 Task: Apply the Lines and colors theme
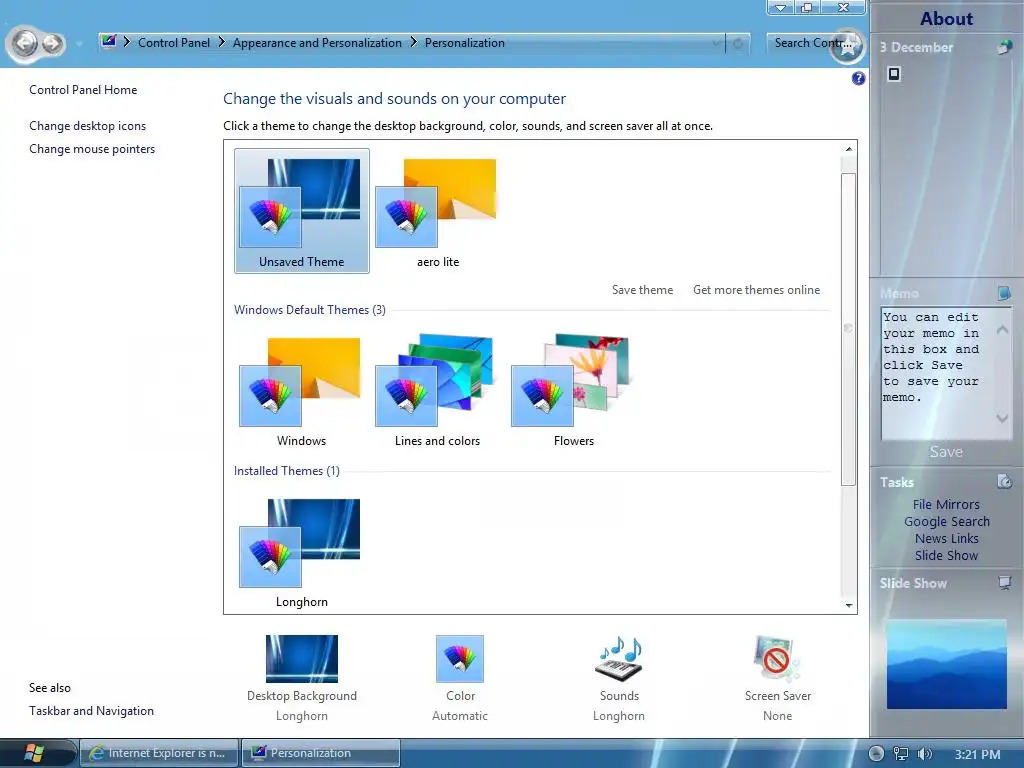(x=437, y=391)
